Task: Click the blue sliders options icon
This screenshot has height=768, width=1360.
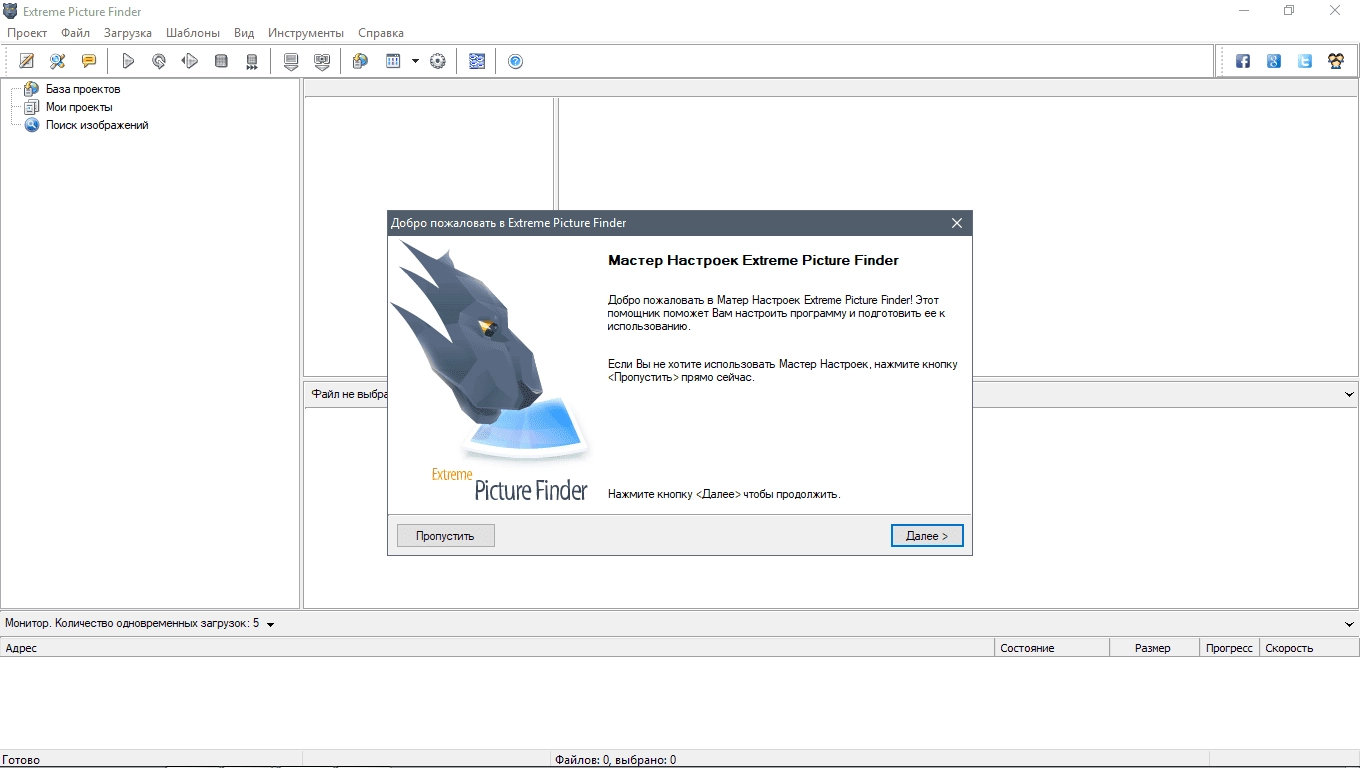Action: [477, 61]
